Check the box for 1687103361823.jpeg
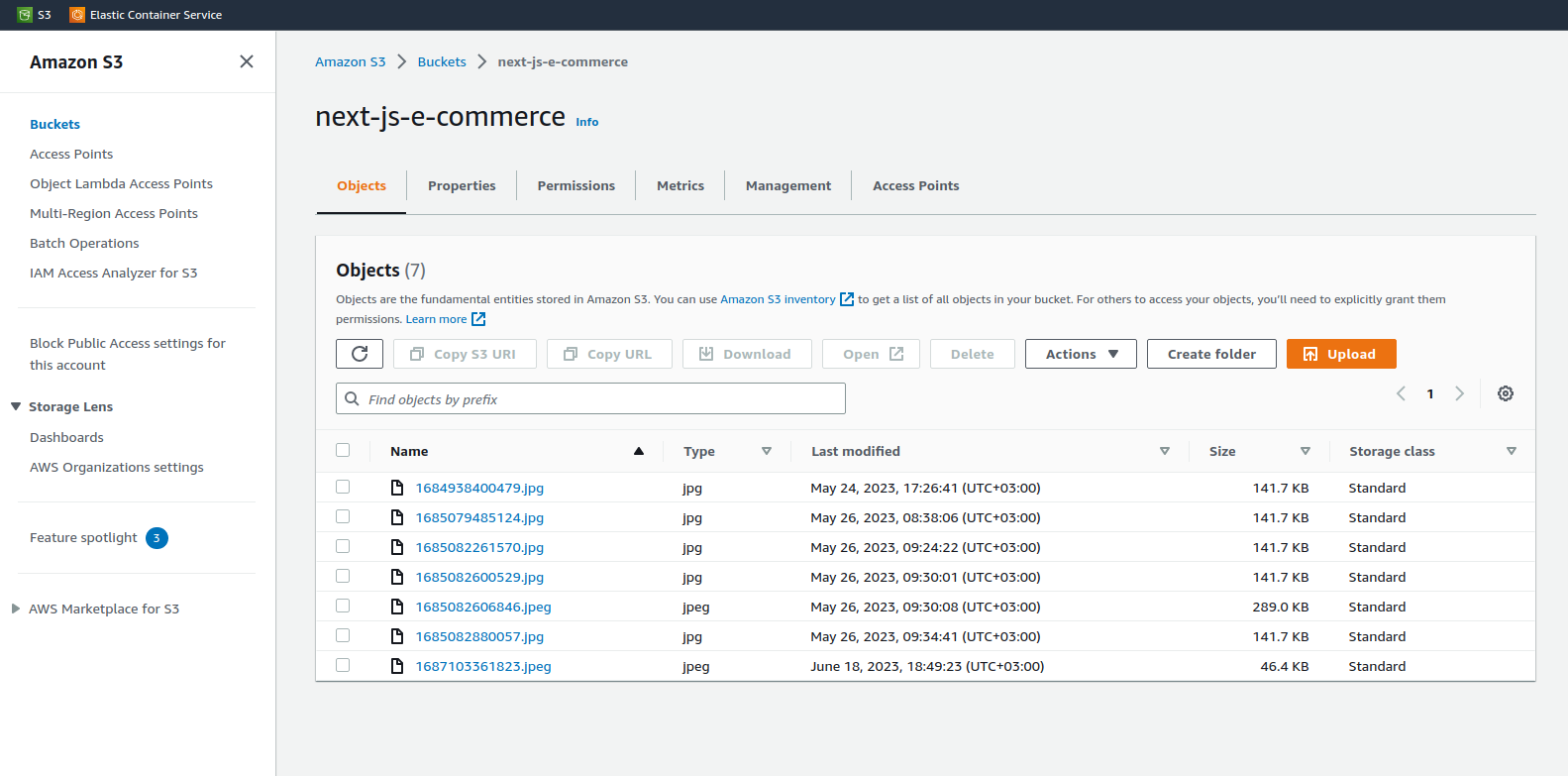 point(343,665)
